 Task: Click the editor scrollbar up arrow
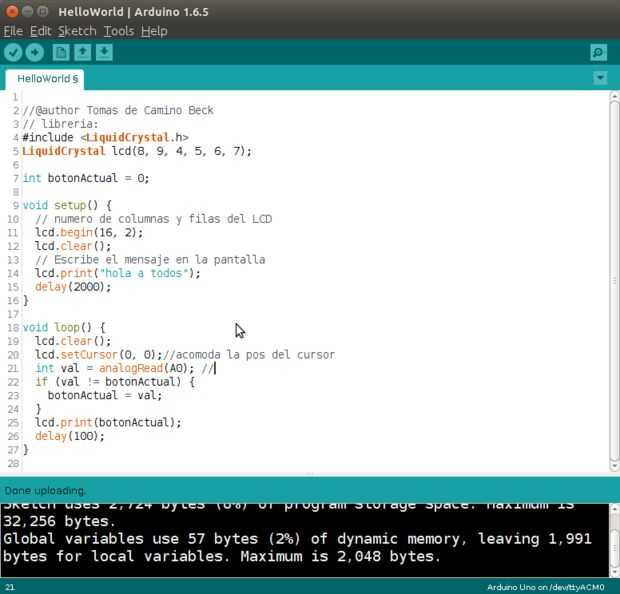coord(614,95)
